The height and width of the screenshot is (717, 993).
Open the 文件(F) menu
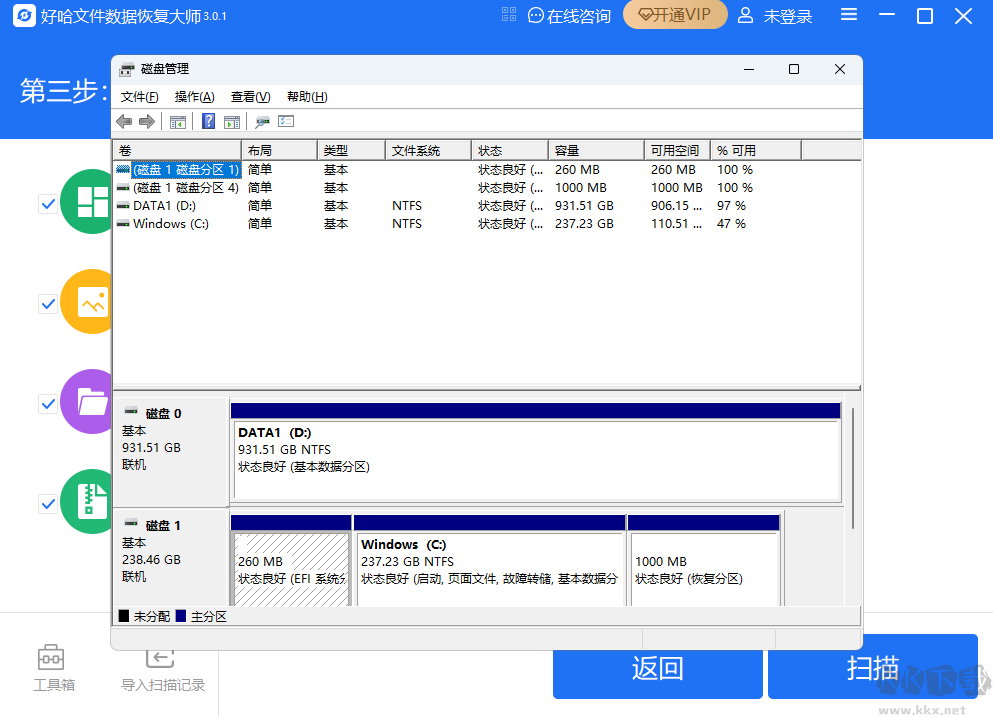pos(139,96)
